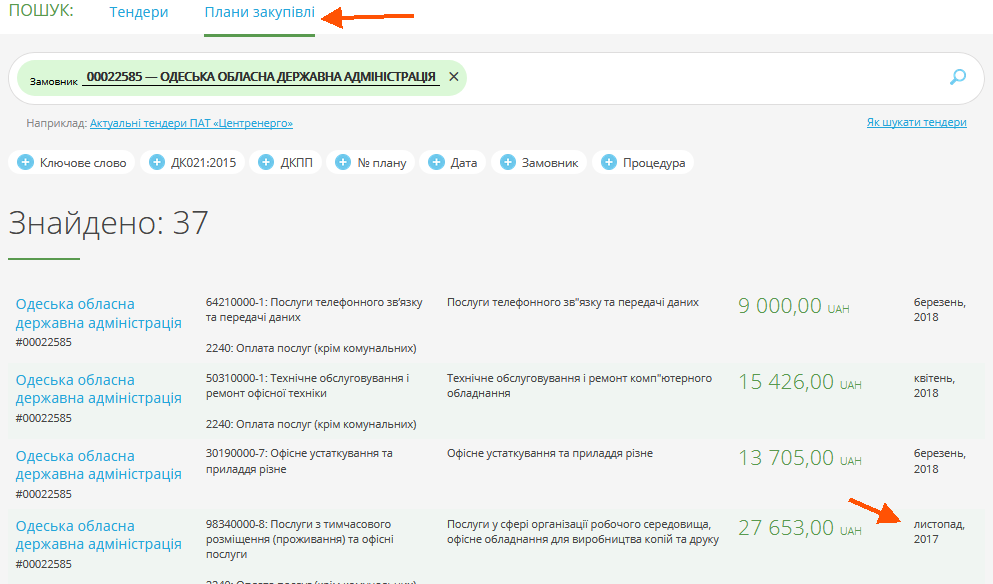This screenshot has width=993, height=584.
Task: Click plus icon on Дата filter
Action: [x=436, y=163]
